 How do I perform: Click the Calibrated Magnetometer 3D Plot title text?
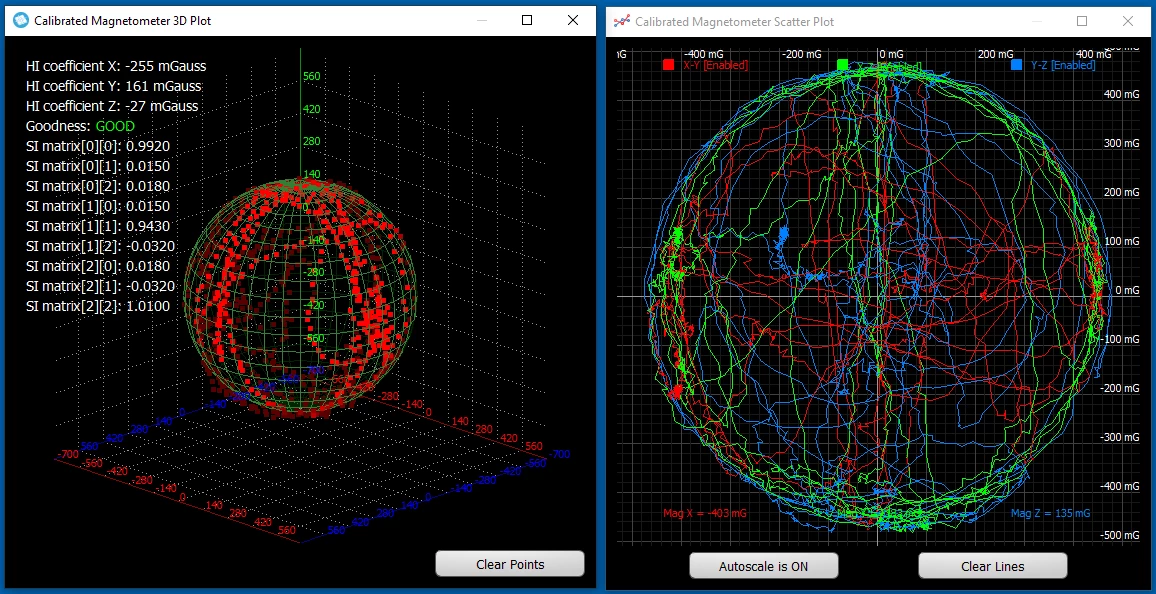pos(122,21)
